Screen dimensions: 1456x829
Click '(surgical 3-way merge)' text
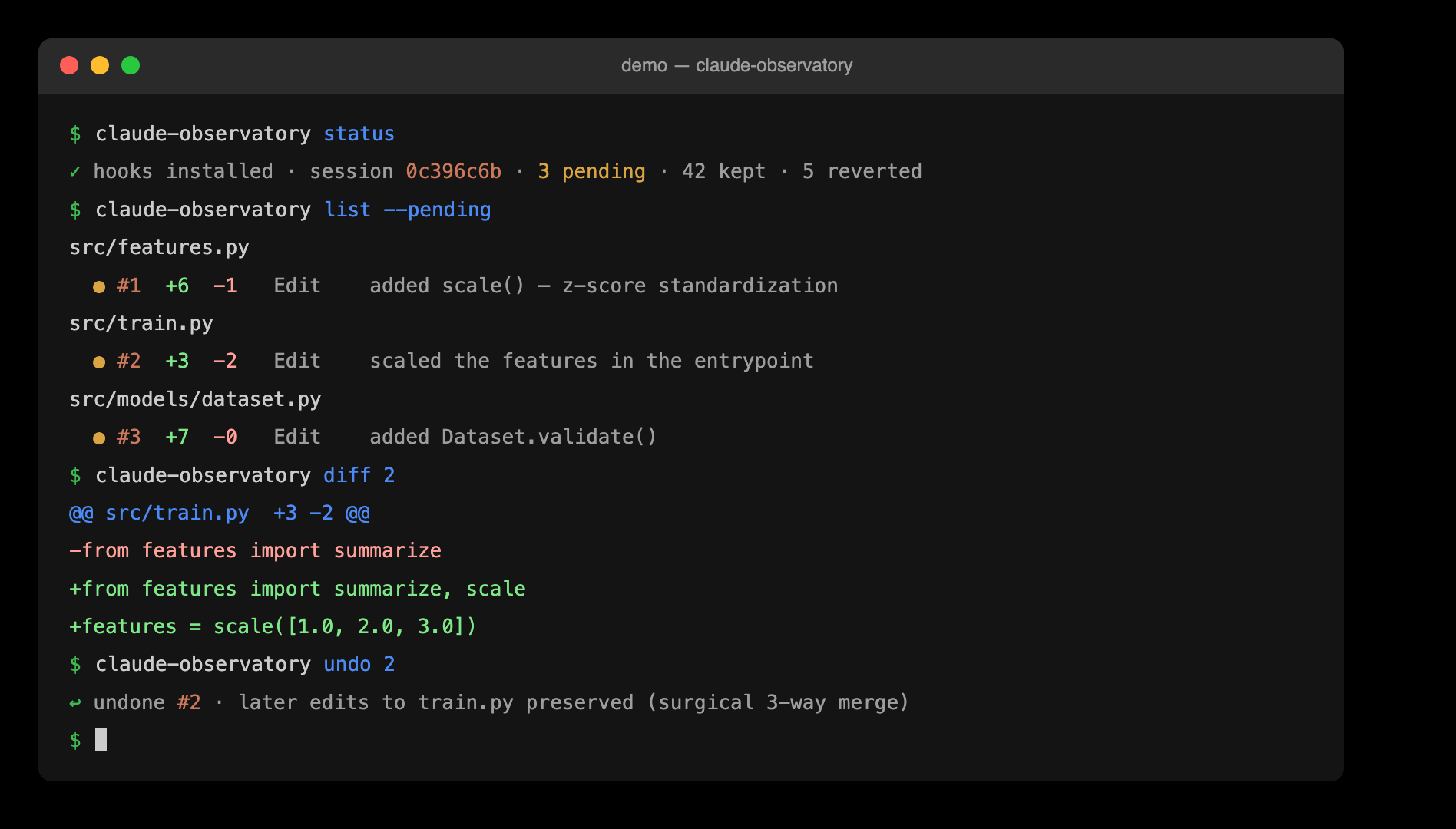(x=778, y=702)
